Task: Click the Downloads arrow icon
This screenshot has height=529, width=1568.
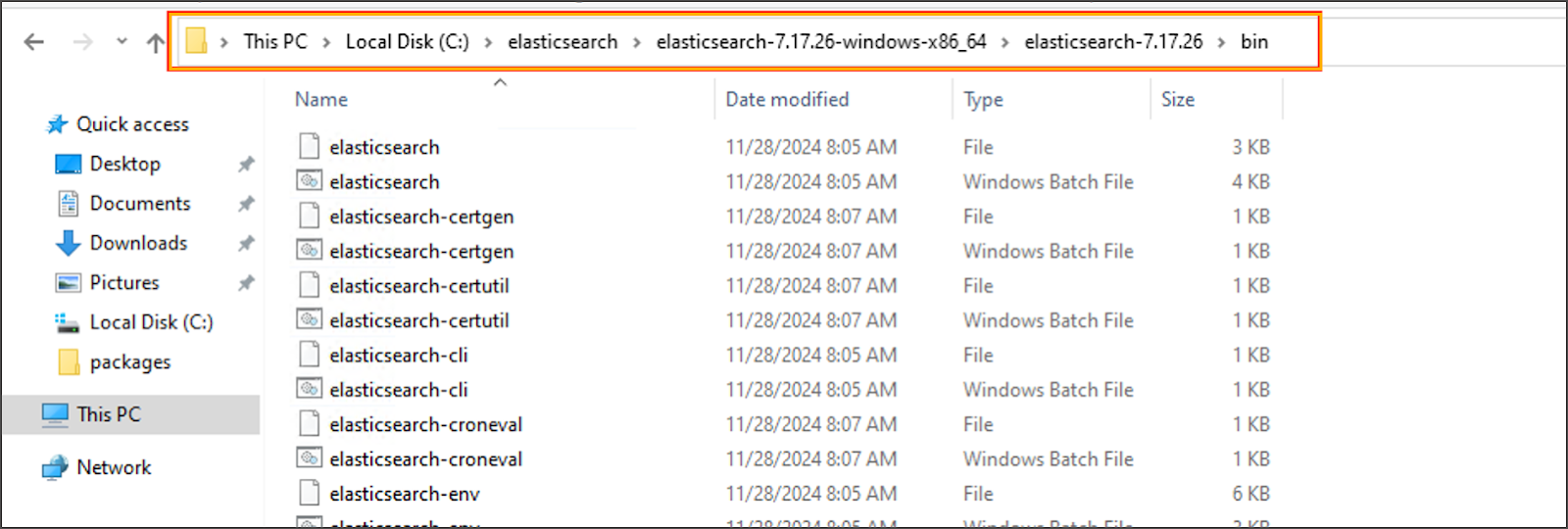Action: 68,243
